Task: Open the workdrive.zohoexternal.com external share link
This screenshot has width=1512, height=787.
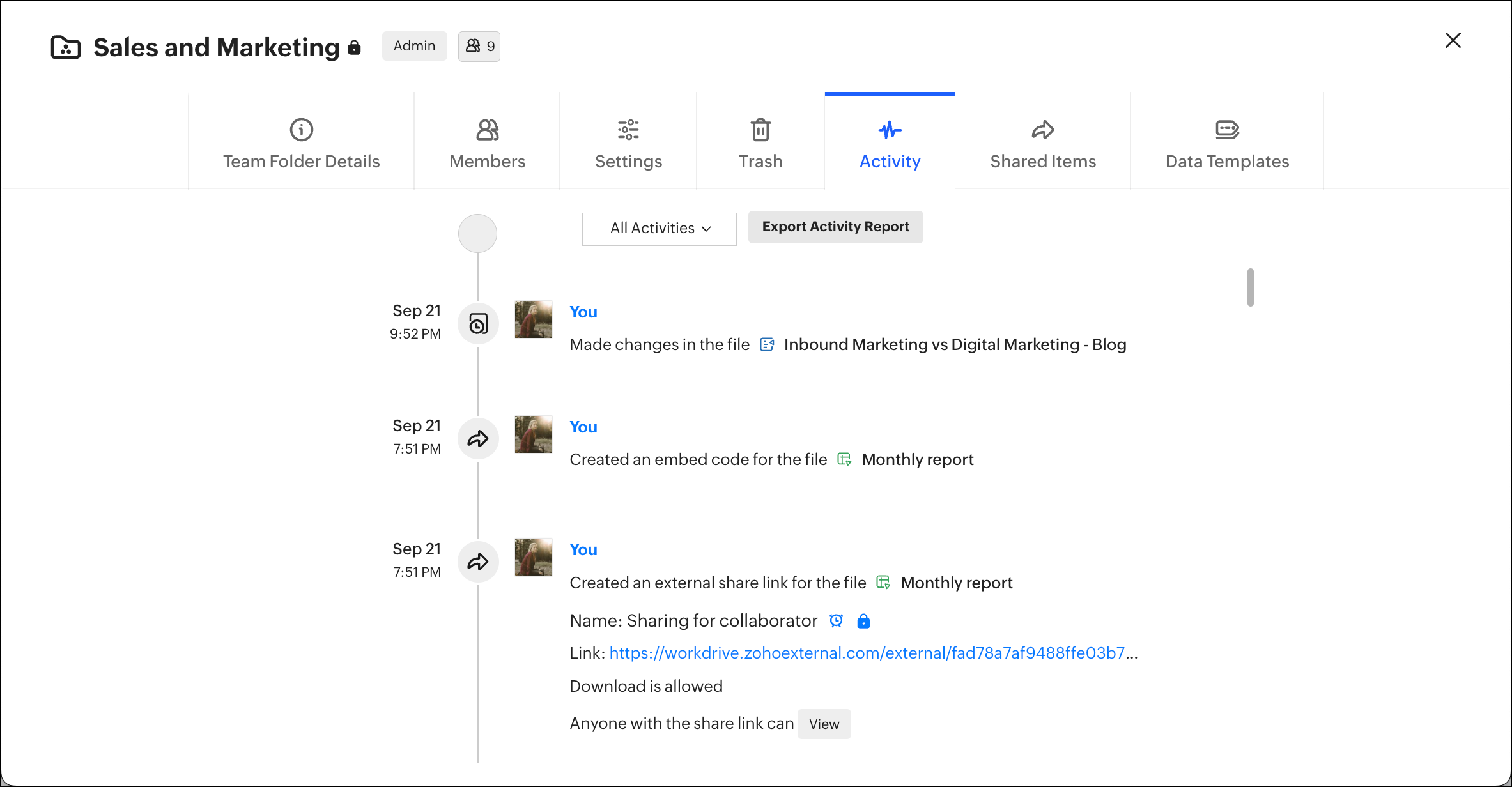Action: coord(867,653)
